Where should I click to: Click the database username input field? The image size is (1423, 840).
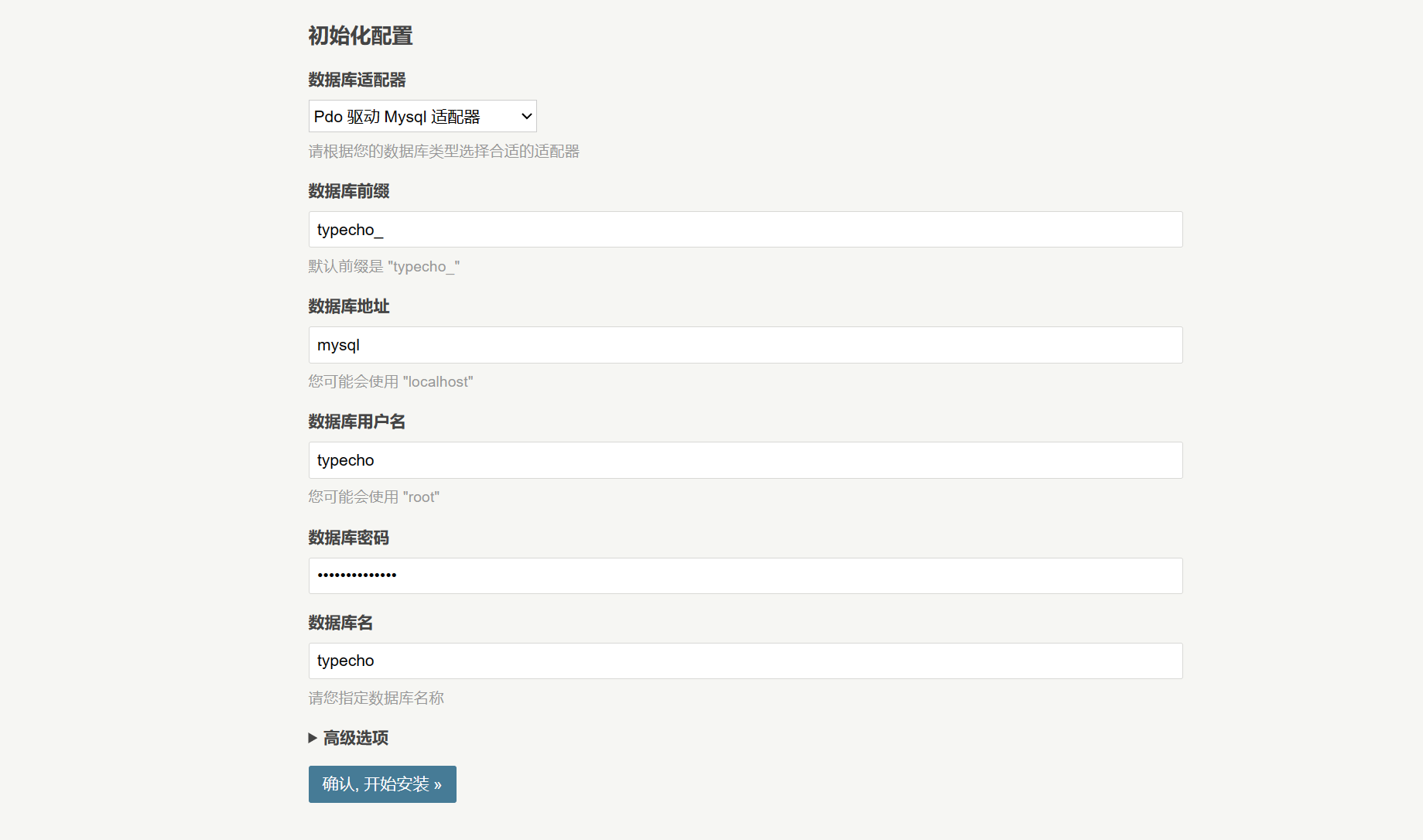(745, 460)
